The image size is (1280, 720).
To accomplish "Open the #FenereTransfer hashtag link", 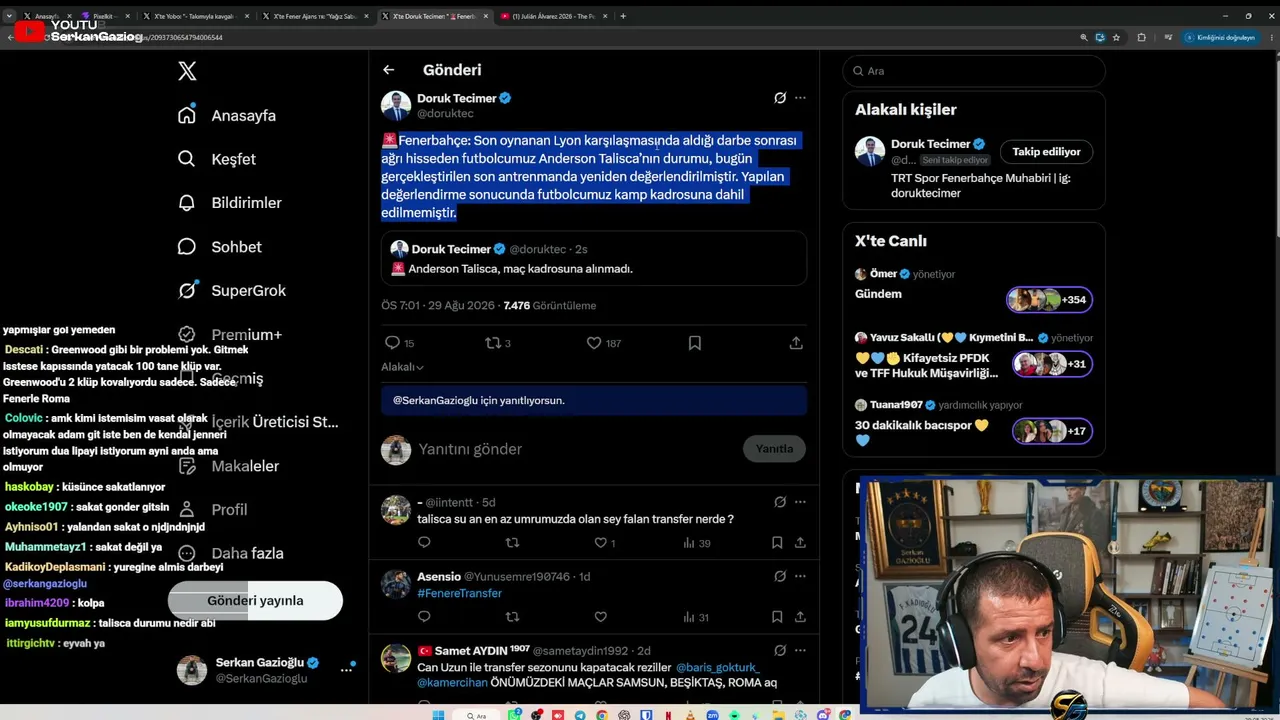I will [459, 593].
